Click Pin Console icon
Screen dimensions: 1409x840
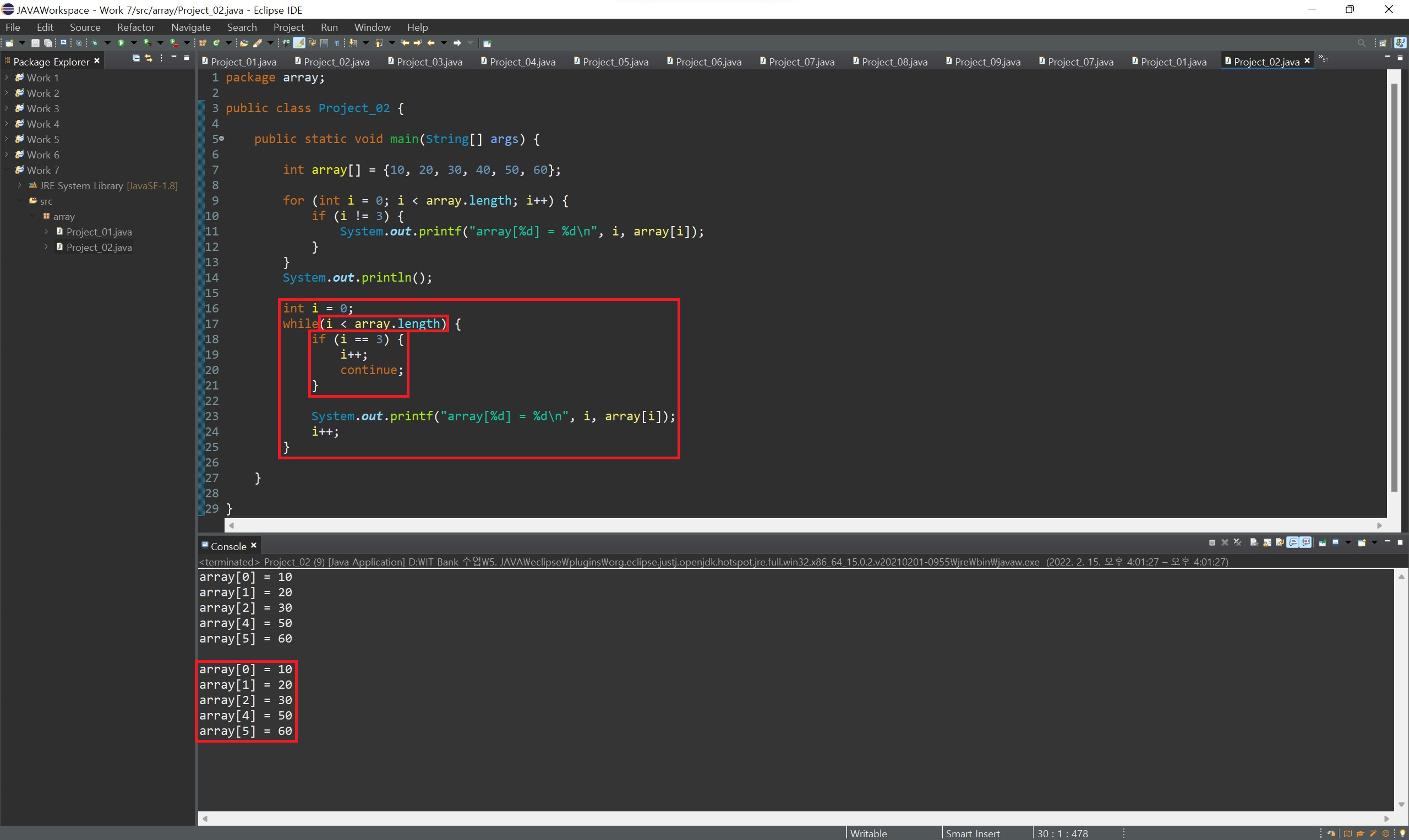(1323, 542)
